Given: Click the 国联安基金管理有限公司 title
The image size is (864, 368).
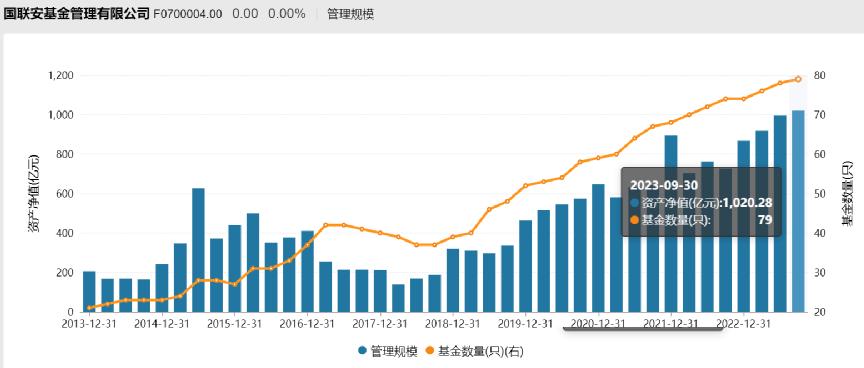Looking at the screenshot, I should pyautogui.click(x=77, y=14).
